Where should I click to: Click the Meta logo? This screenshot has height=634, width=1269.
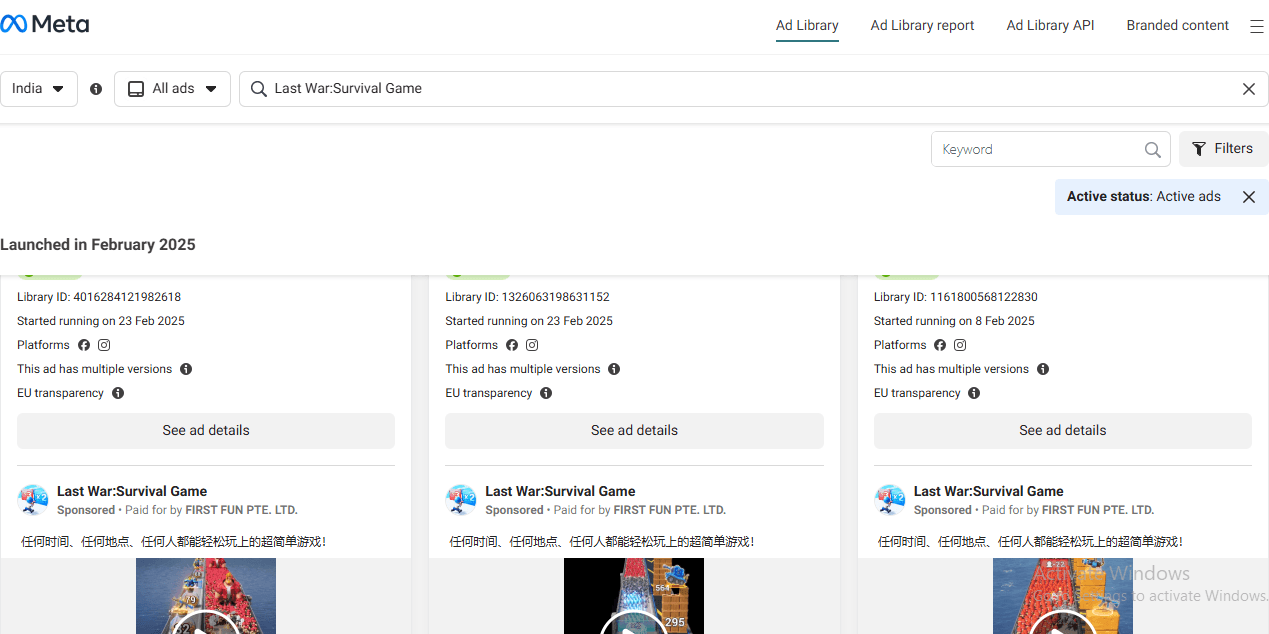(x=45, y=24)
